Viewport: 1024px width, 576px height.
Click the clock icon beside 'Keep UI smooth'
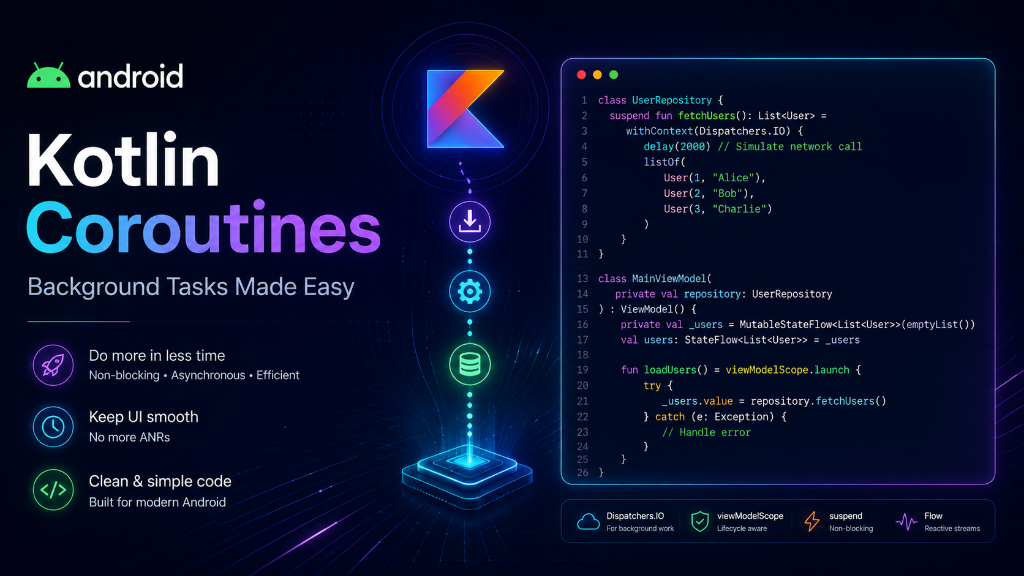[x=53, y=426]
